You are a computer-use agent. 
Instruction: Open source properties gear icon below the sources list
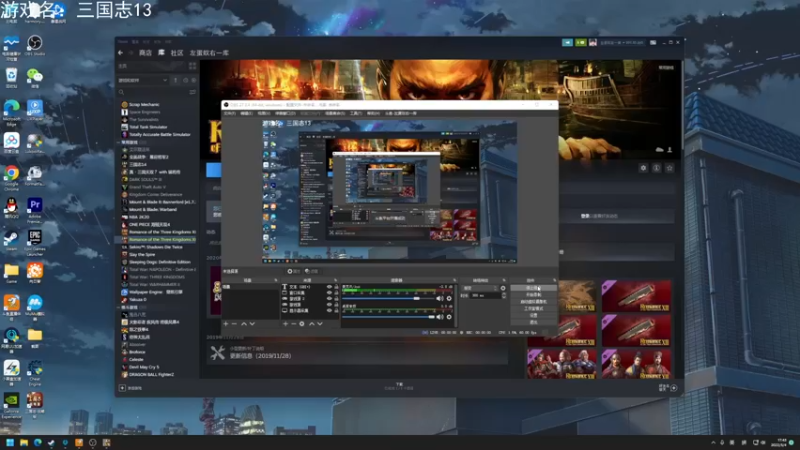coord(302,323)
